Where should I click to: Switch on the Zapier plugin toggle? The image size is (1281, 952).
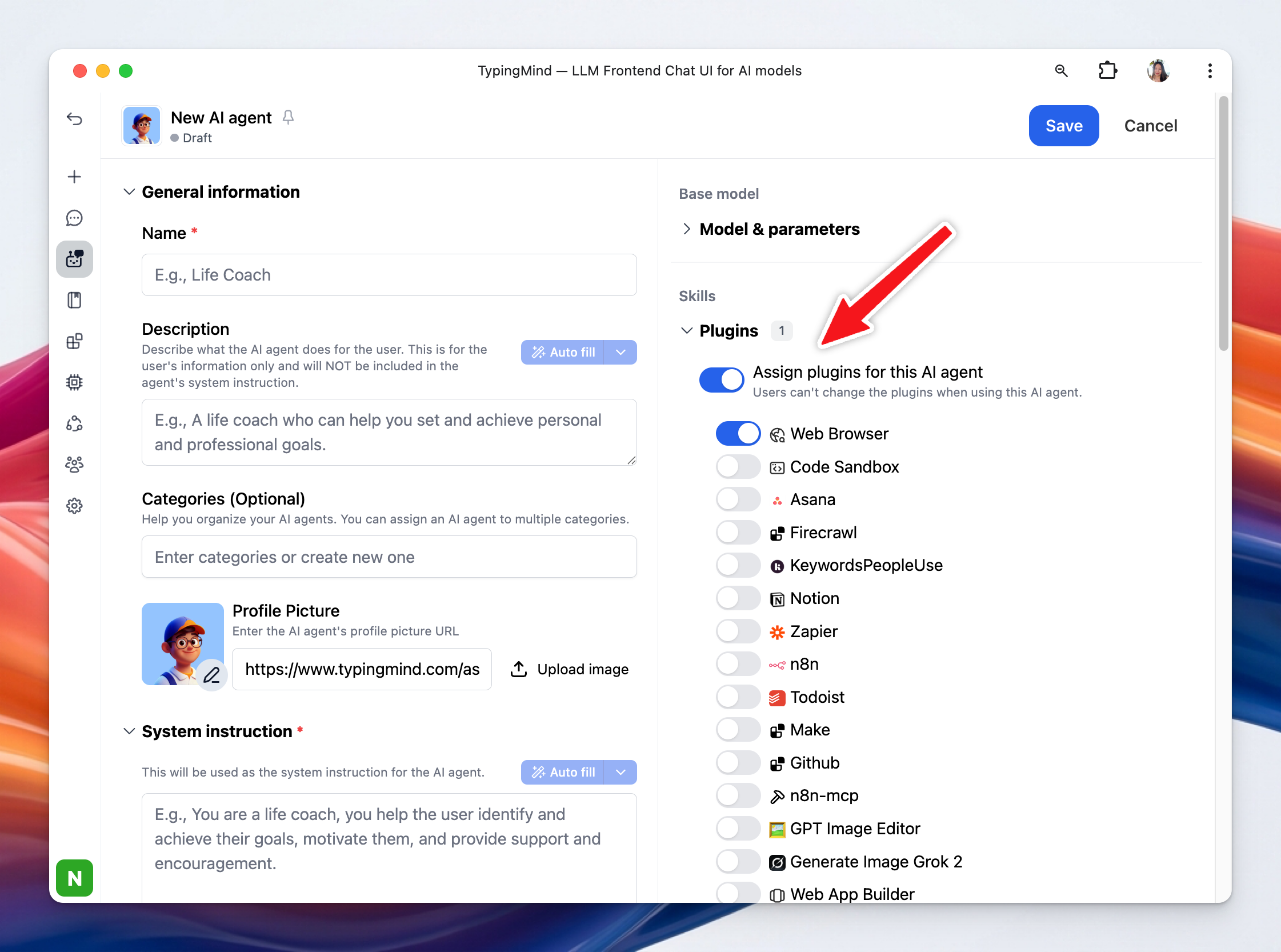[x=738, y=631]
